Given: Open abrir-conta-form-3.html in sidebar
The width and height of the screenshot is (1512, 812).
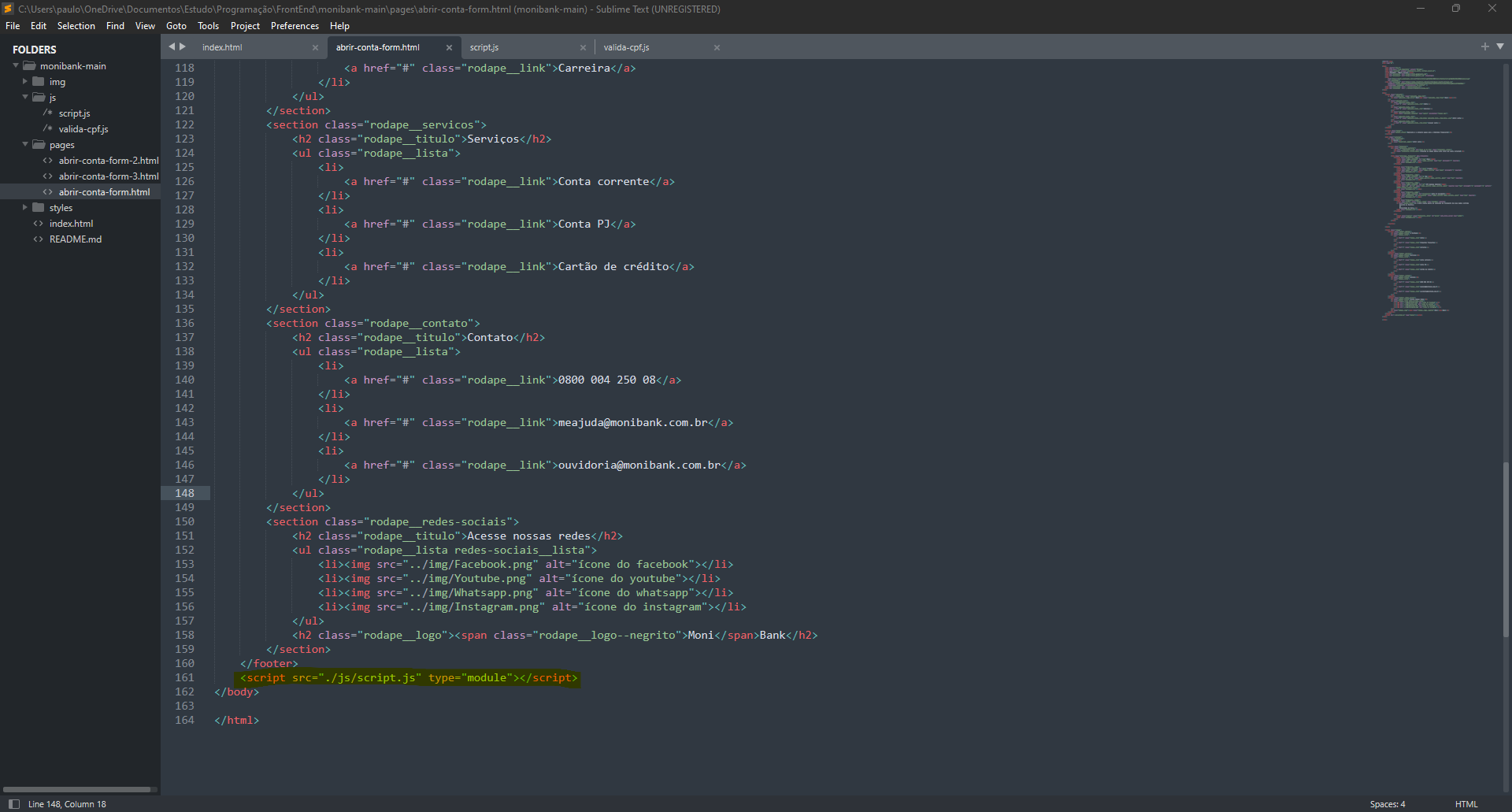Looking at the screenshot, I should point(109,176).
